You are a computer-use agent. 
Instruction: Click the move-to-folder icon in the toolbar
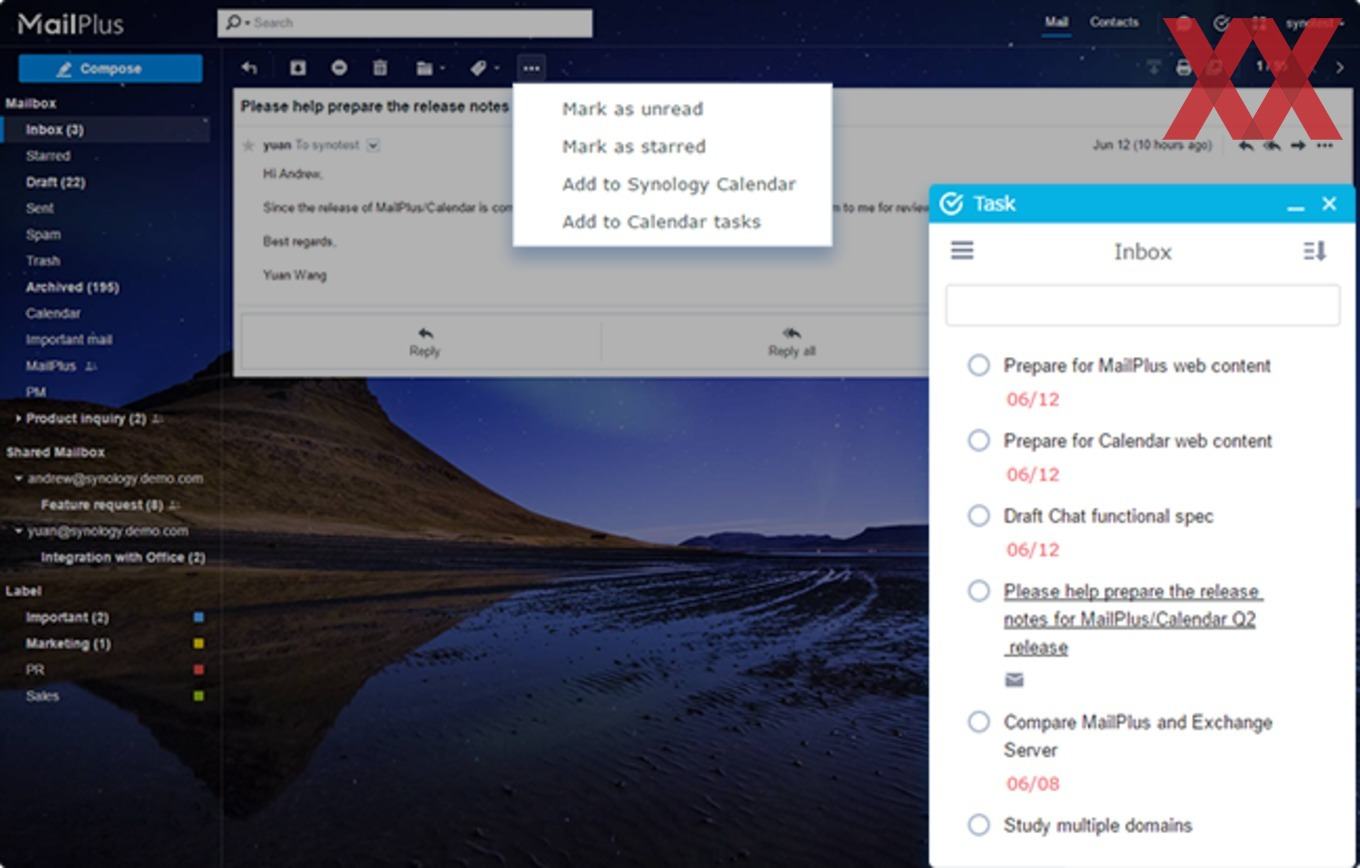424,68
